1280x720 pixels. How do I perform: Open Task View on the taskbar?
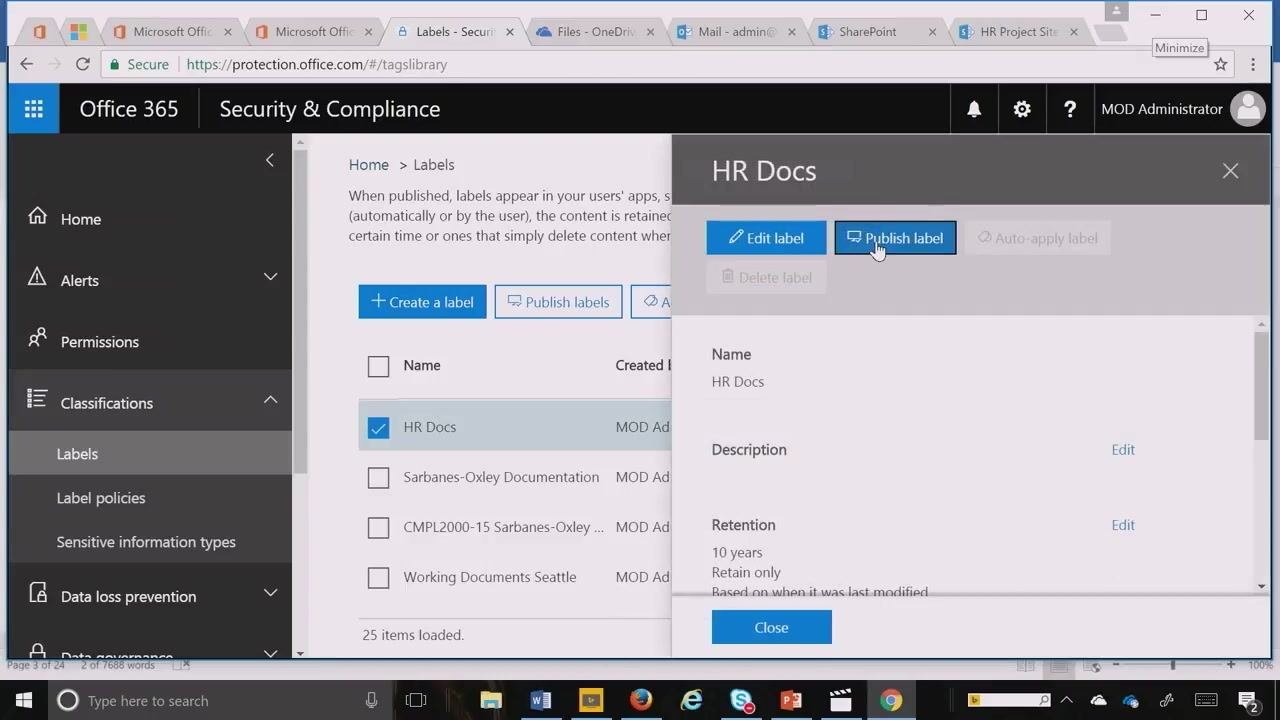416,700
